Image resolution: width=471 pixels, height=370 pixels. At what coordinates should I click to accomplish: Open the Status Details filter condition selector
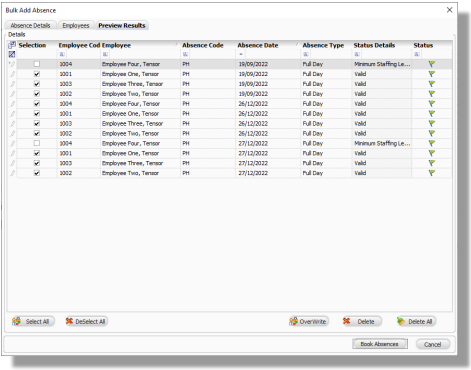coord(357,54)
